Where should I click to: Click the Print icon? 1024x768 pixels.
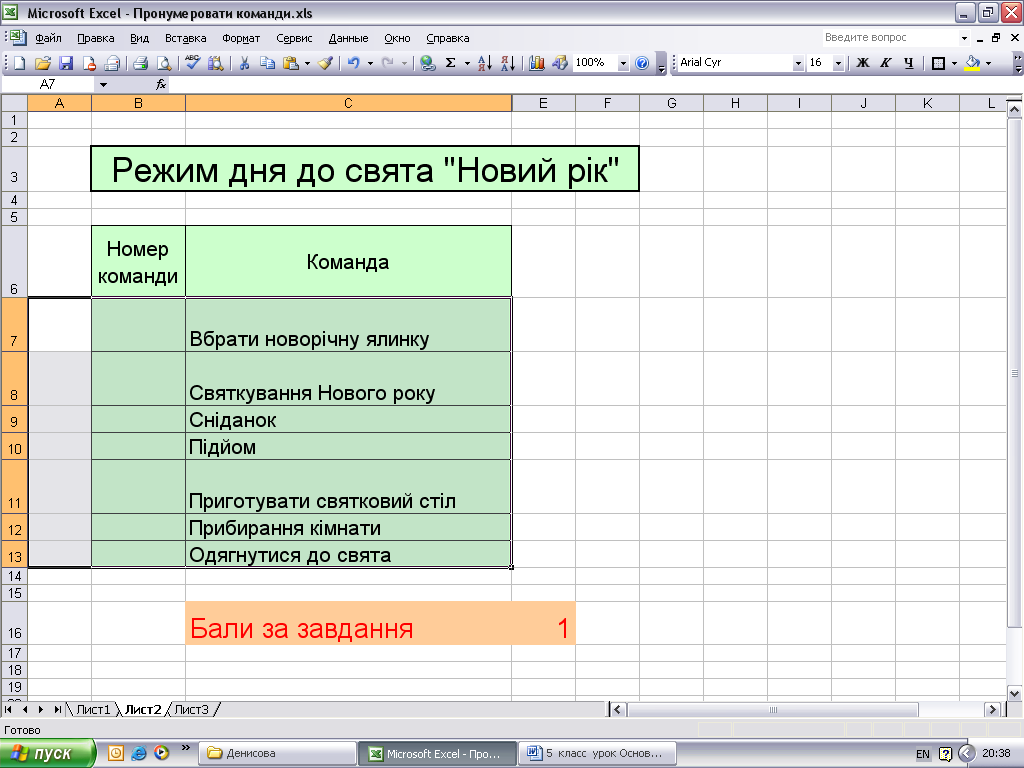[141, 63]
